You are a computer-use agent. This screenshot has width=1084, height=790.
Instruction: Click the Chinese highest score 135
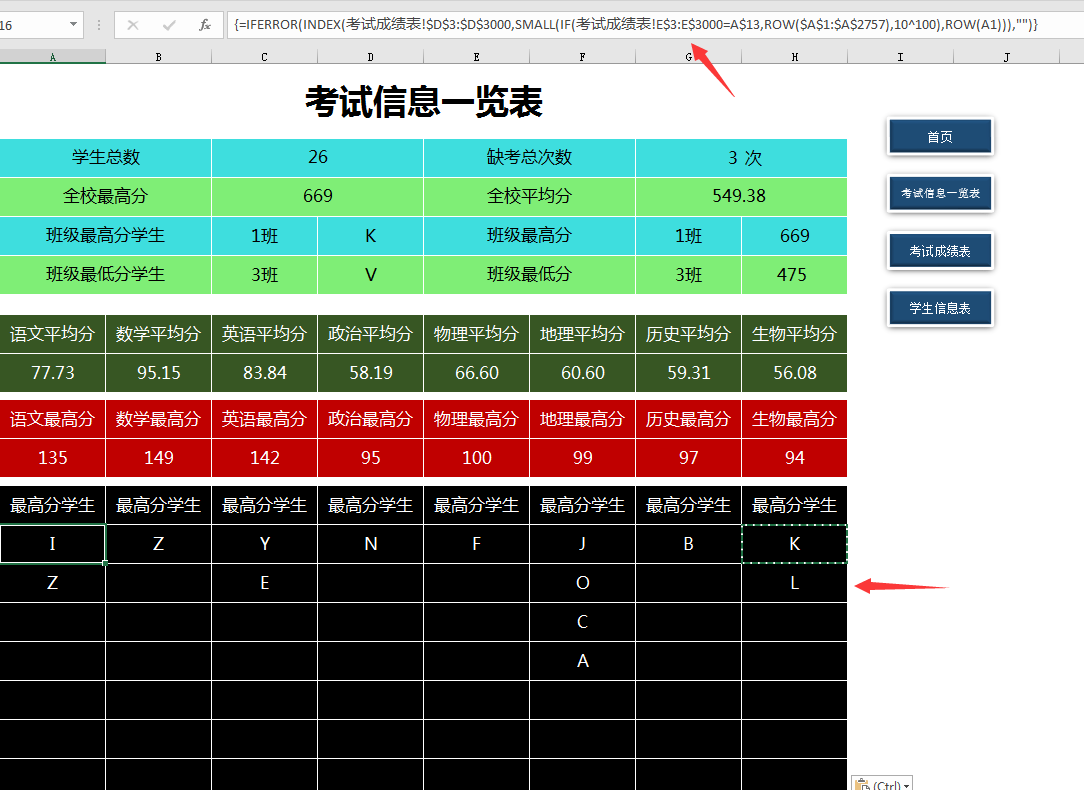(x=53, y=458)
